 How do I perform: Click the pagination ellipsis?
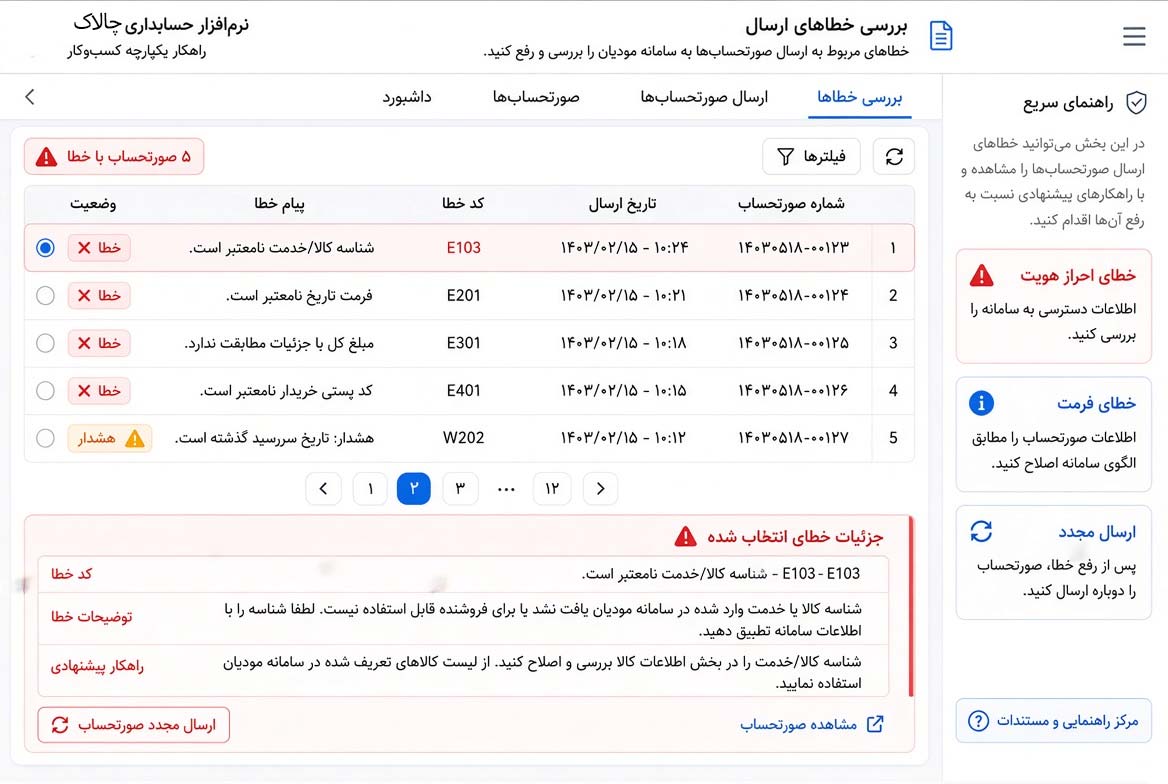pos(507,490)
